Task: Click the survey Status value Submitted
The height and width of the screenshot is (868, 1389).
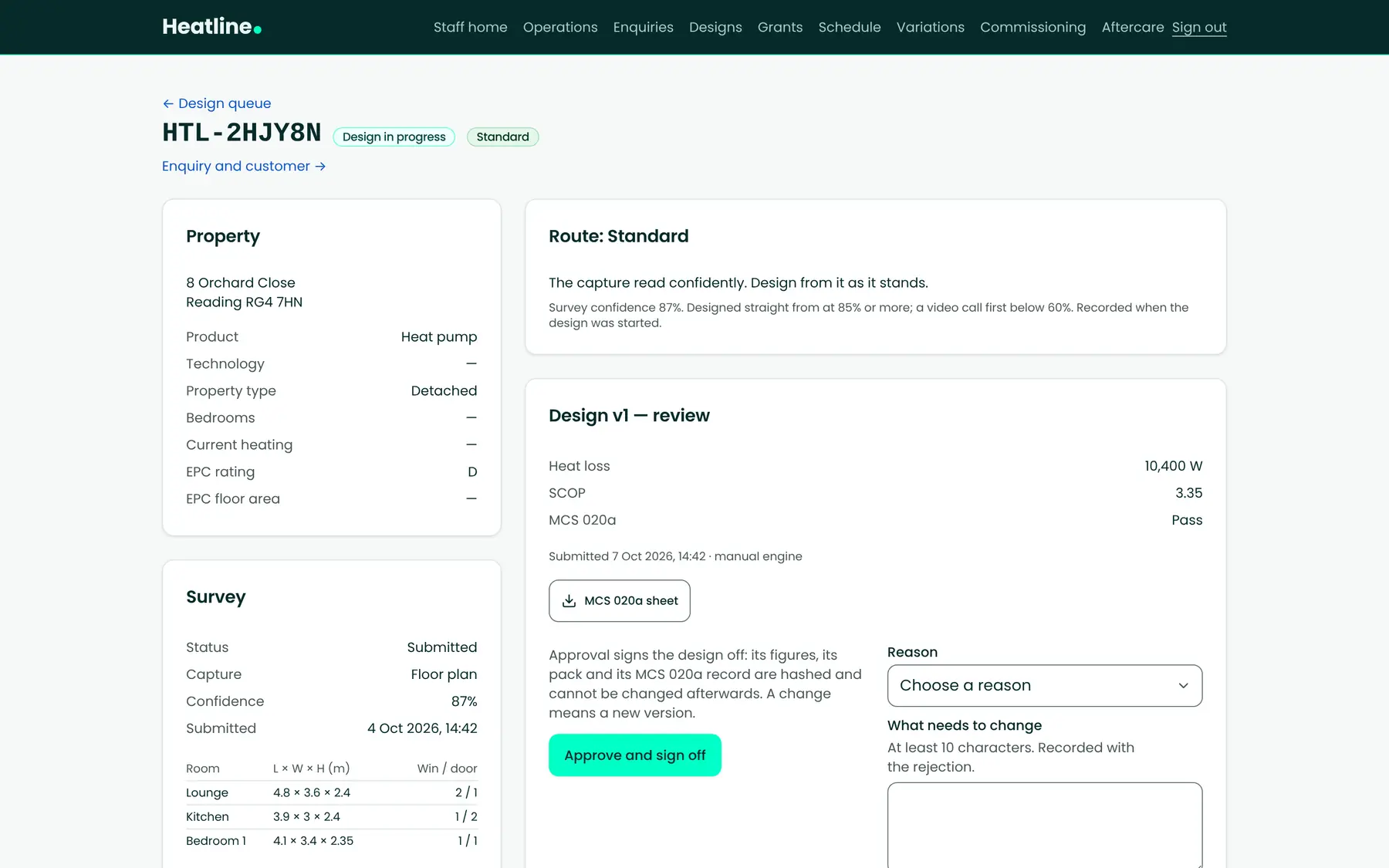Action: pos(442,647)
